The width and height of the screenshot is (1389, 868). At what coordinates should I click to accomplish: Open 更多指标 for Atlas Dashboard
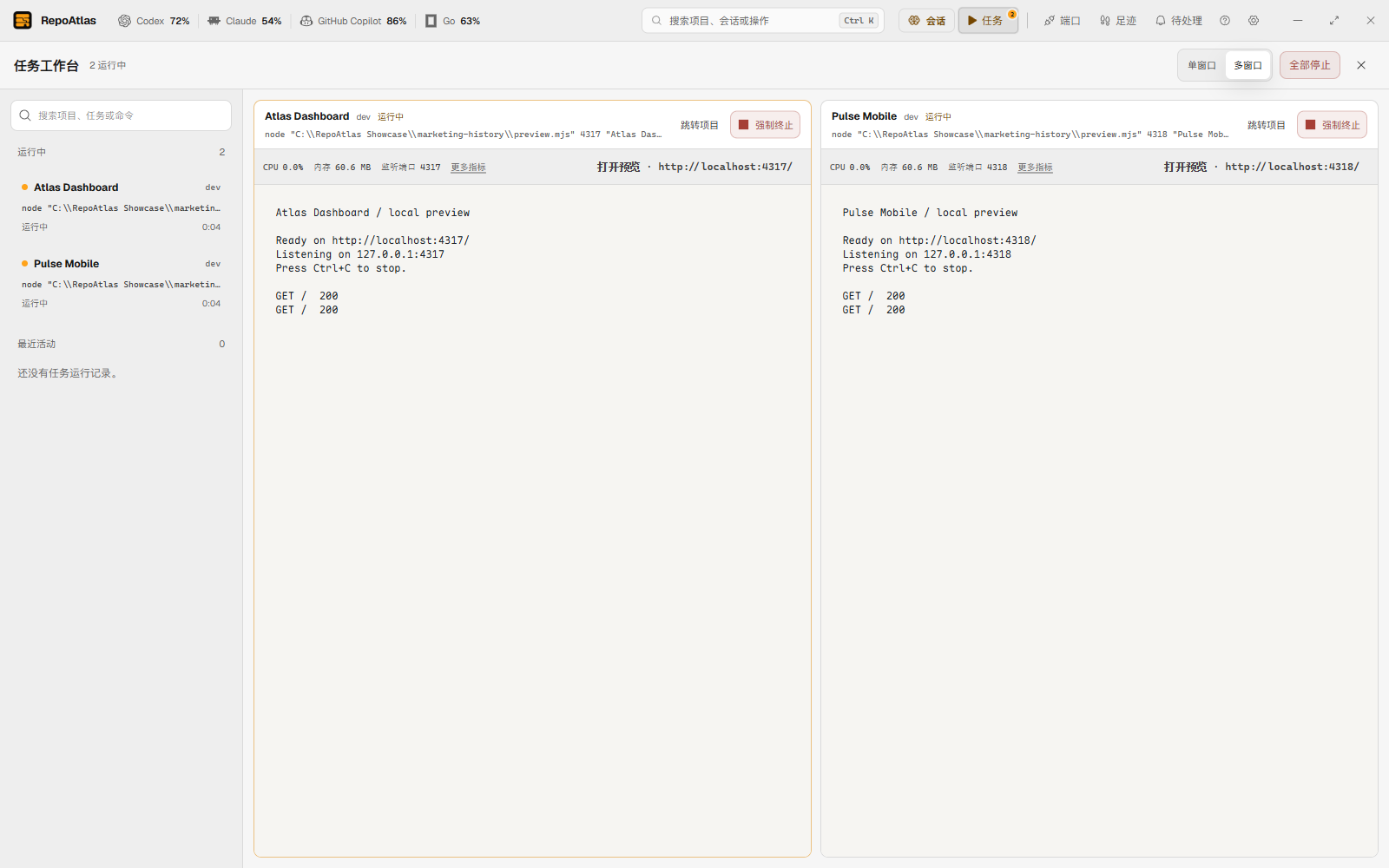point(468,168)
